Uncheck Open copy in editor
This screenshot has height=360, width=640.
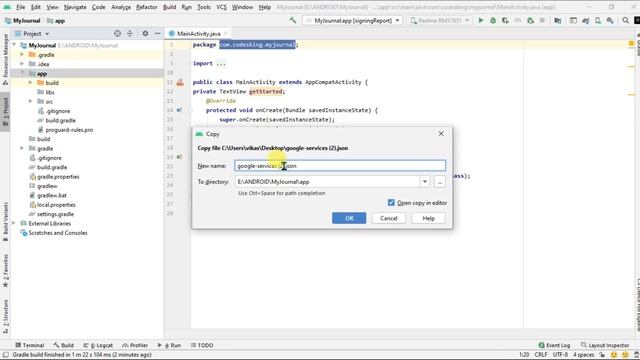point(391,202)
